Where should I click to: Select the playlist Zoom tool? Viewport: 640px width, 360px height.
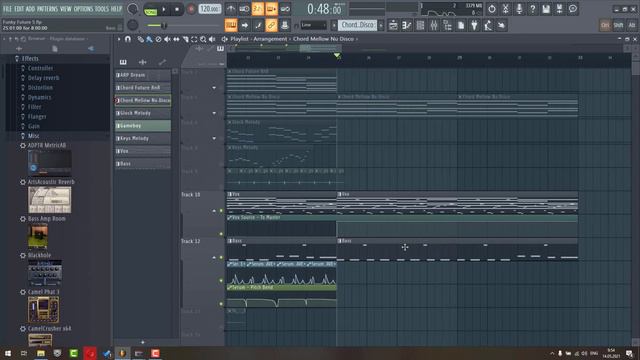click(203, 39)
